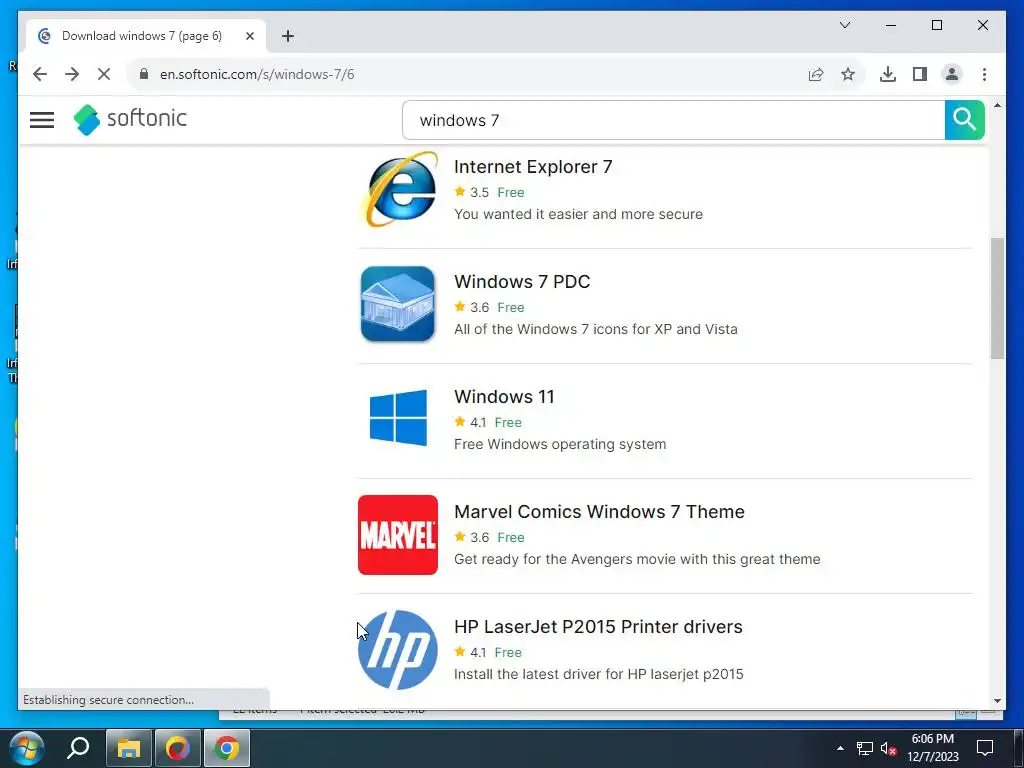Screen dimensions: 1024x768
Task: Click the green search magnifier button
Action: click(x=964, y=120)
